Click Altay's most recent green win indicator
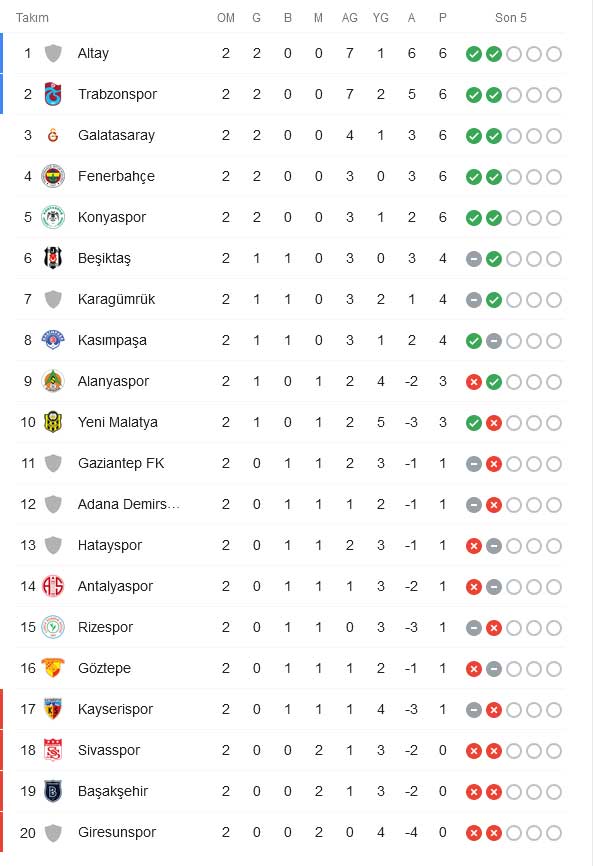594x866 pixels. (x=473, y=54)
